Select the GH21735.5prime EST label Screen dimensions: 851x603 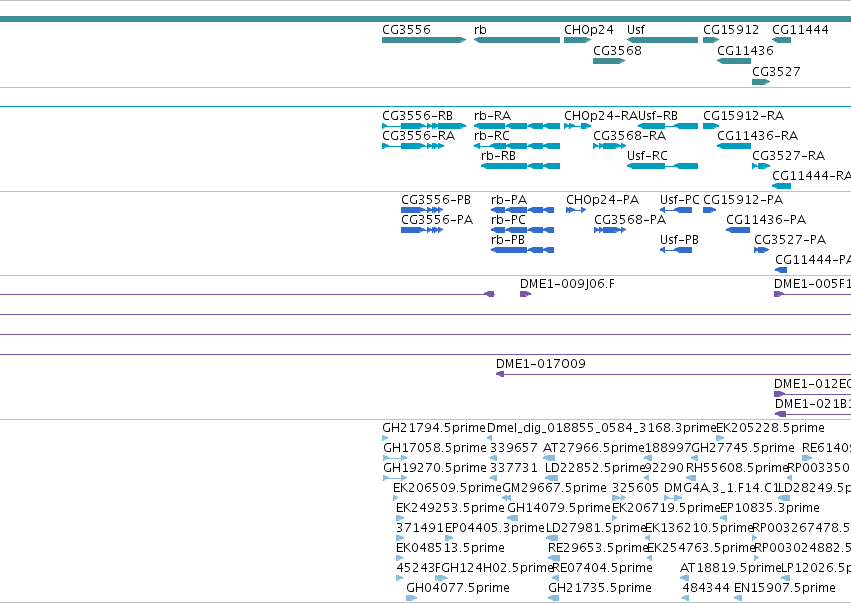pos(600,588)
